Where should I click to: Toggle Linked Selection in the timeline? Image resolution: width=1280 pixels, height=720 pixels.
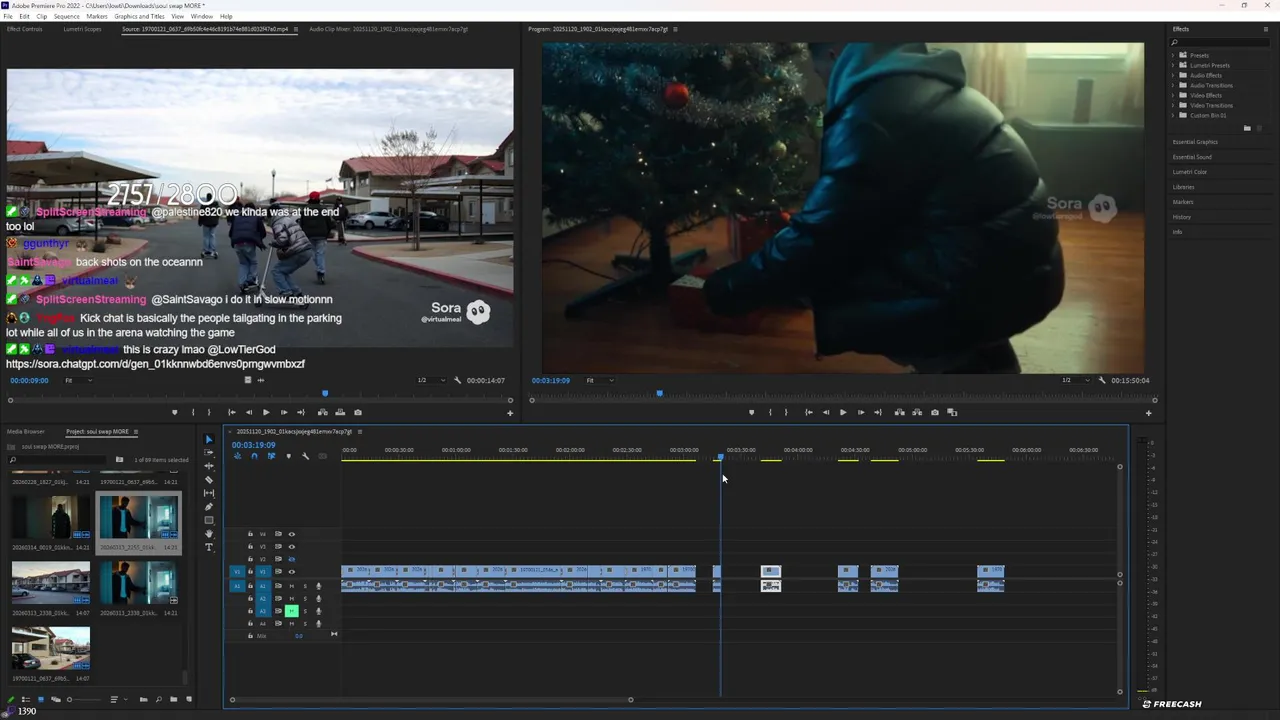point(271,456)
